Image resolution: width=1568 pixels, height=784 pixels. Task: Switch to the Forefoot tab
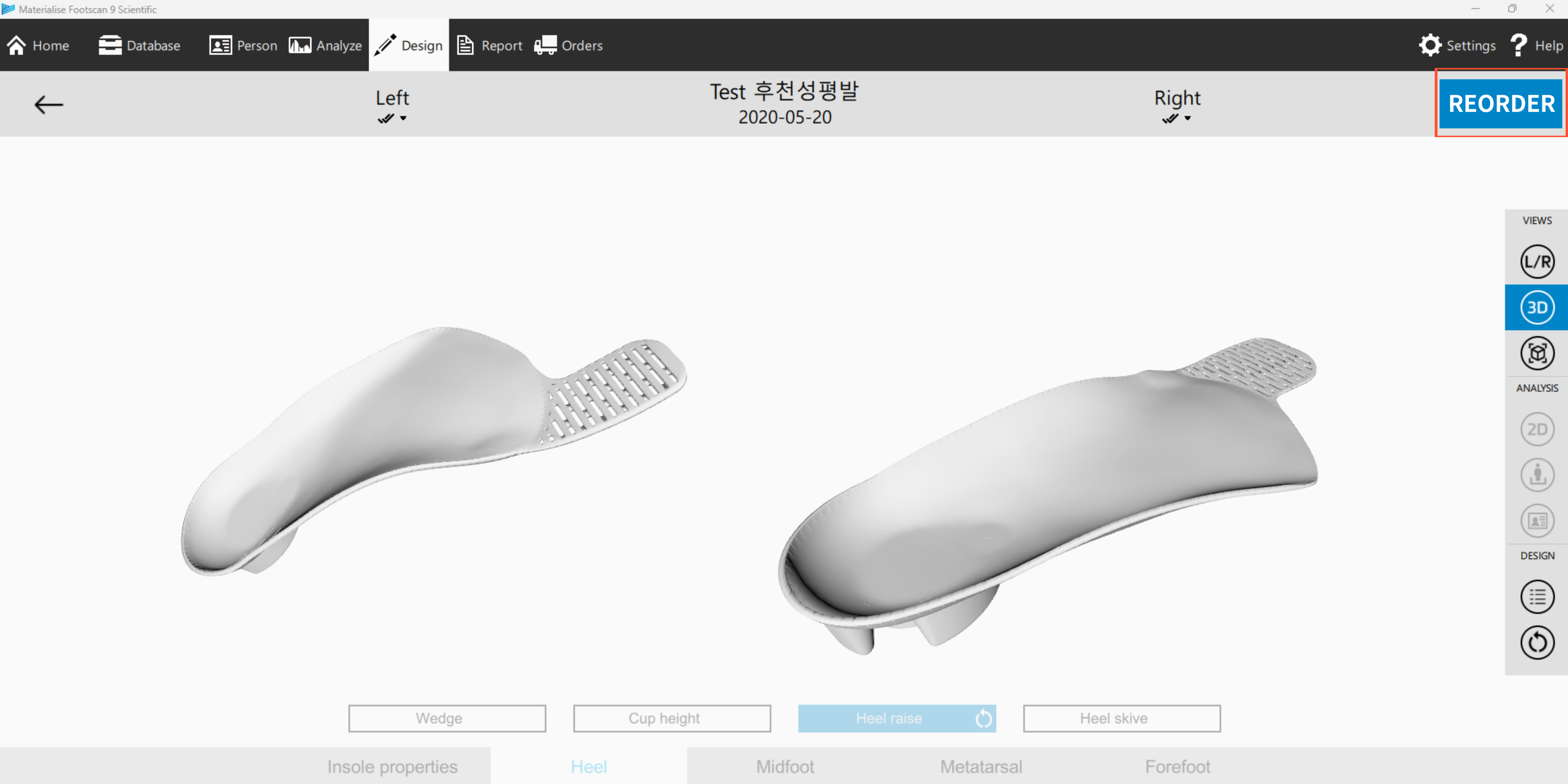click(1178, 766)
